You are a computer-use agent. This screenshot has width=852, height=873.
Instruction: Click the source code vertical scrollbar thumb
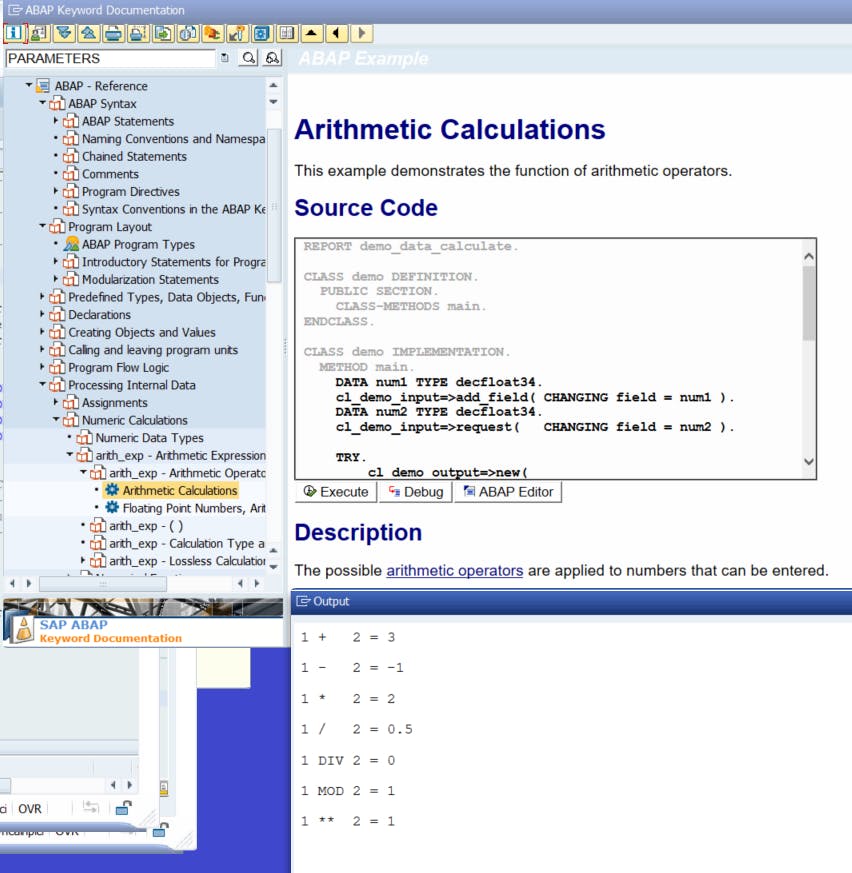point(809,303)
